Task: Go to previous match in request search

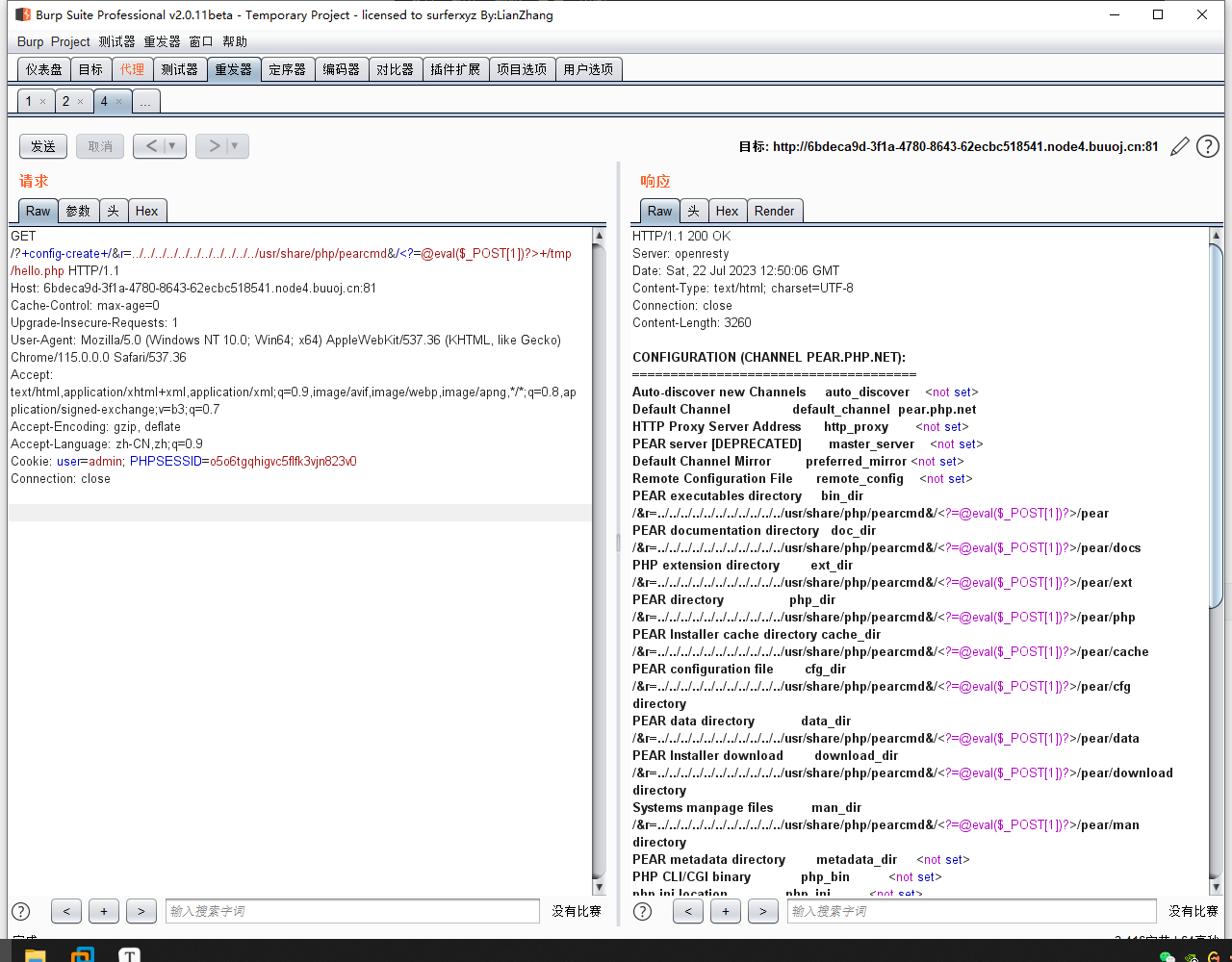Action: tap(65, 911)
